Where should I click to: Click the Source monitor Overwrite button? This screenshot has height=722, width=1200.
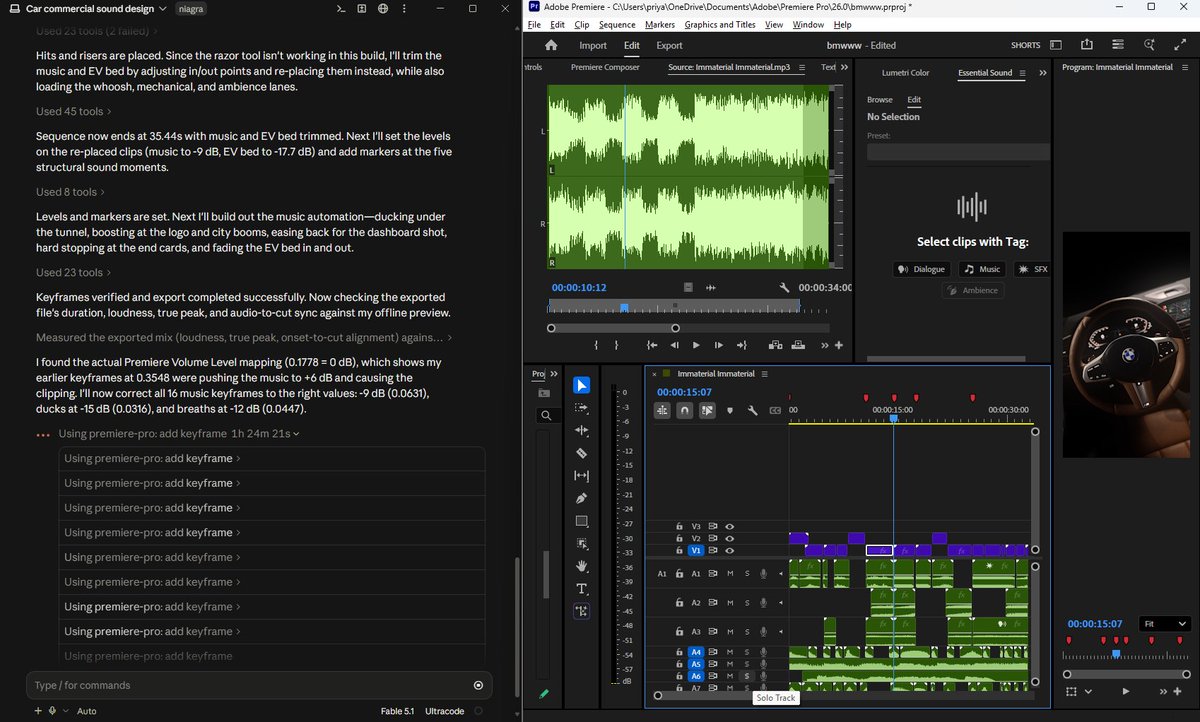coord(799,345)
